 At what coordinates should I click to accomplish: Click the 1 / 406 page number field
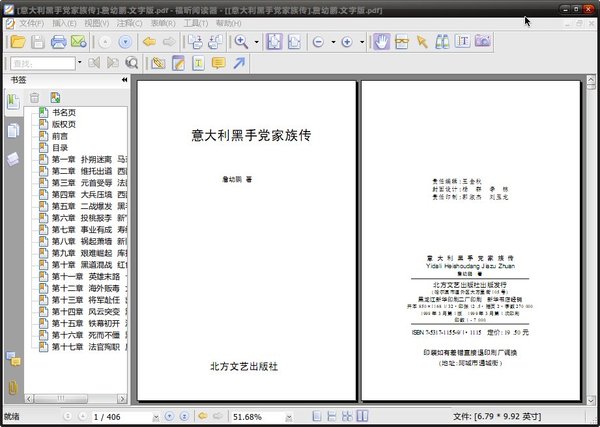click(x=121, y=417)
